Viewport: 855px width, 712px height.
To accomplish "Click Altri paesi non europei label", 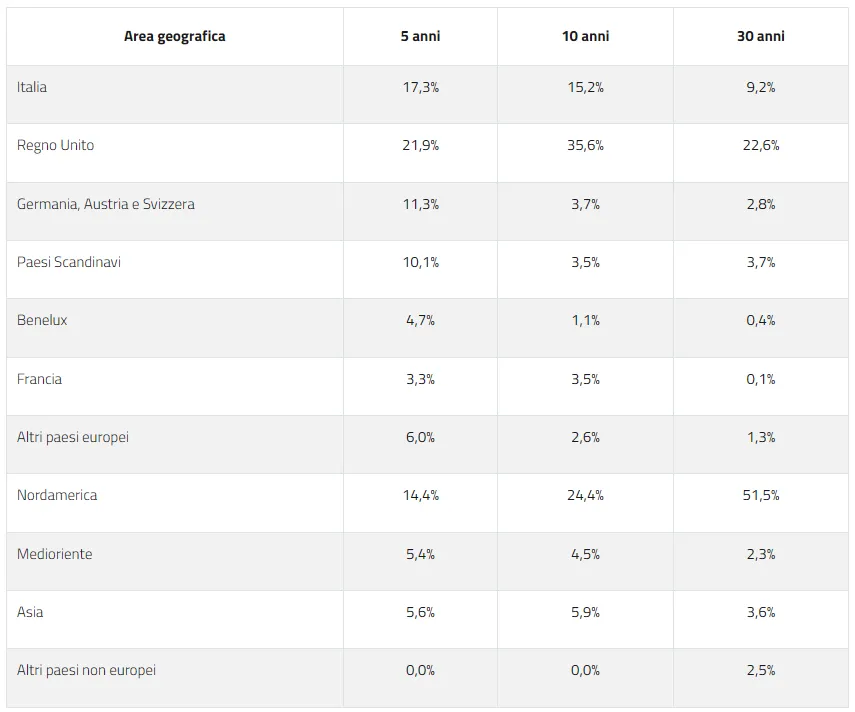I will coord(86,670).
